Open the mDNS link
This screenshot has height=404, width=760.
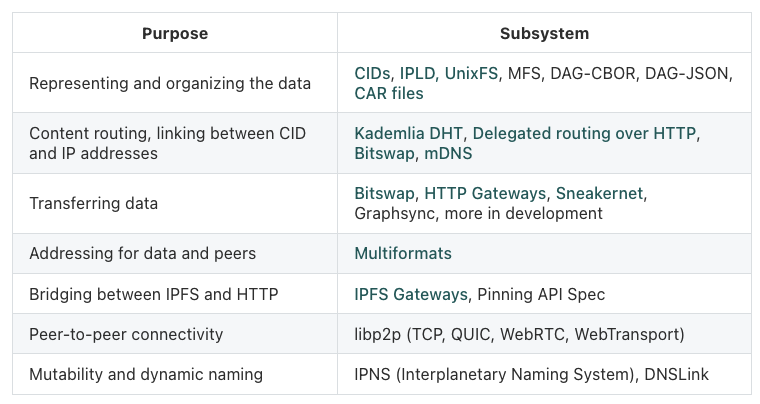[x=448, y=154]
